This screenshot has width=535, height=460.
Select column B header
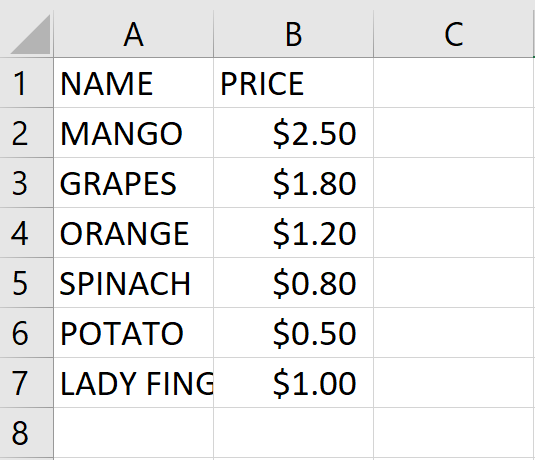point(293,33)
